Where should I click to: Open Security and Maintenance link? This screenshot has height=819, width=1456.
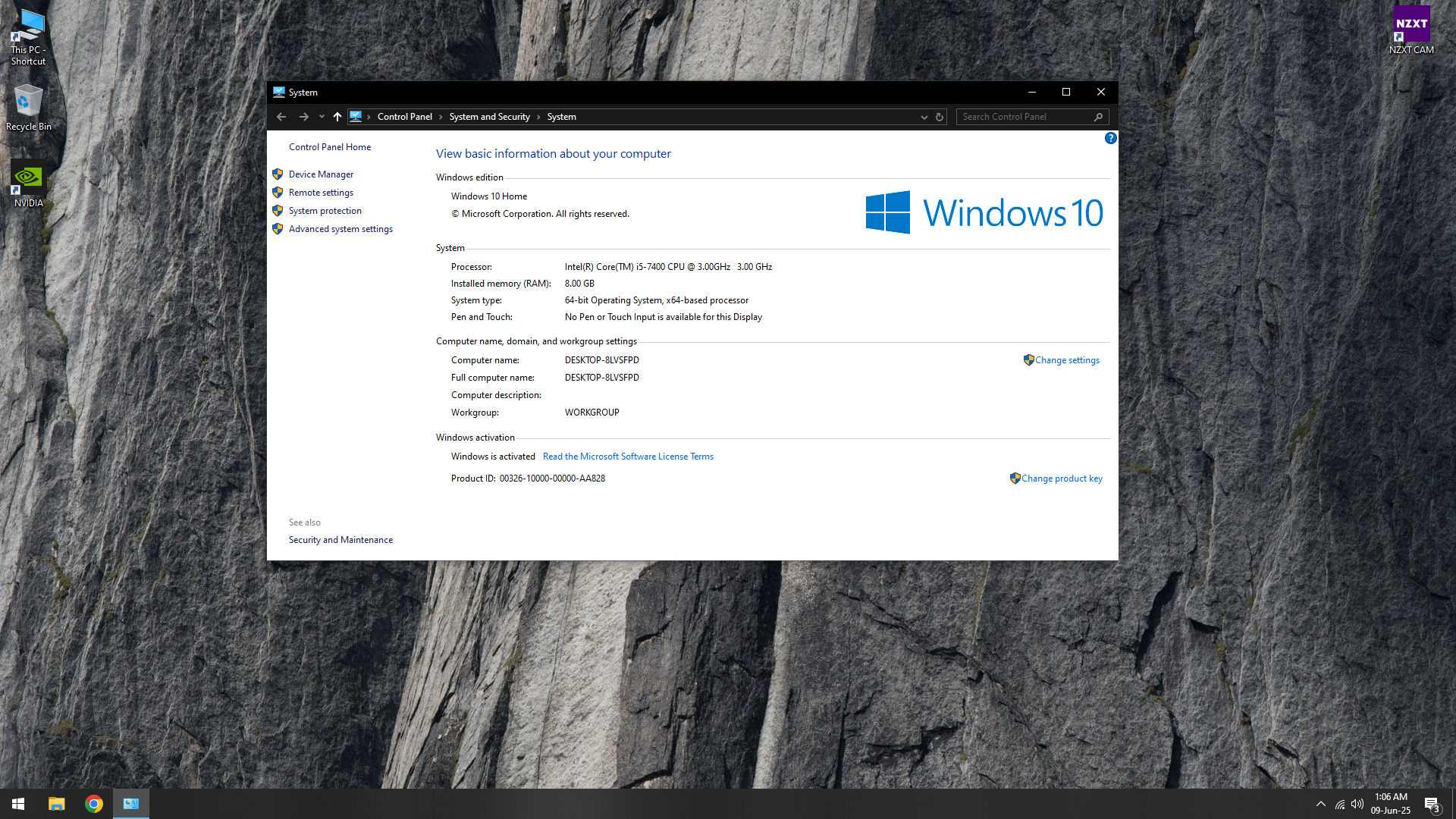(x=340, y=540)
